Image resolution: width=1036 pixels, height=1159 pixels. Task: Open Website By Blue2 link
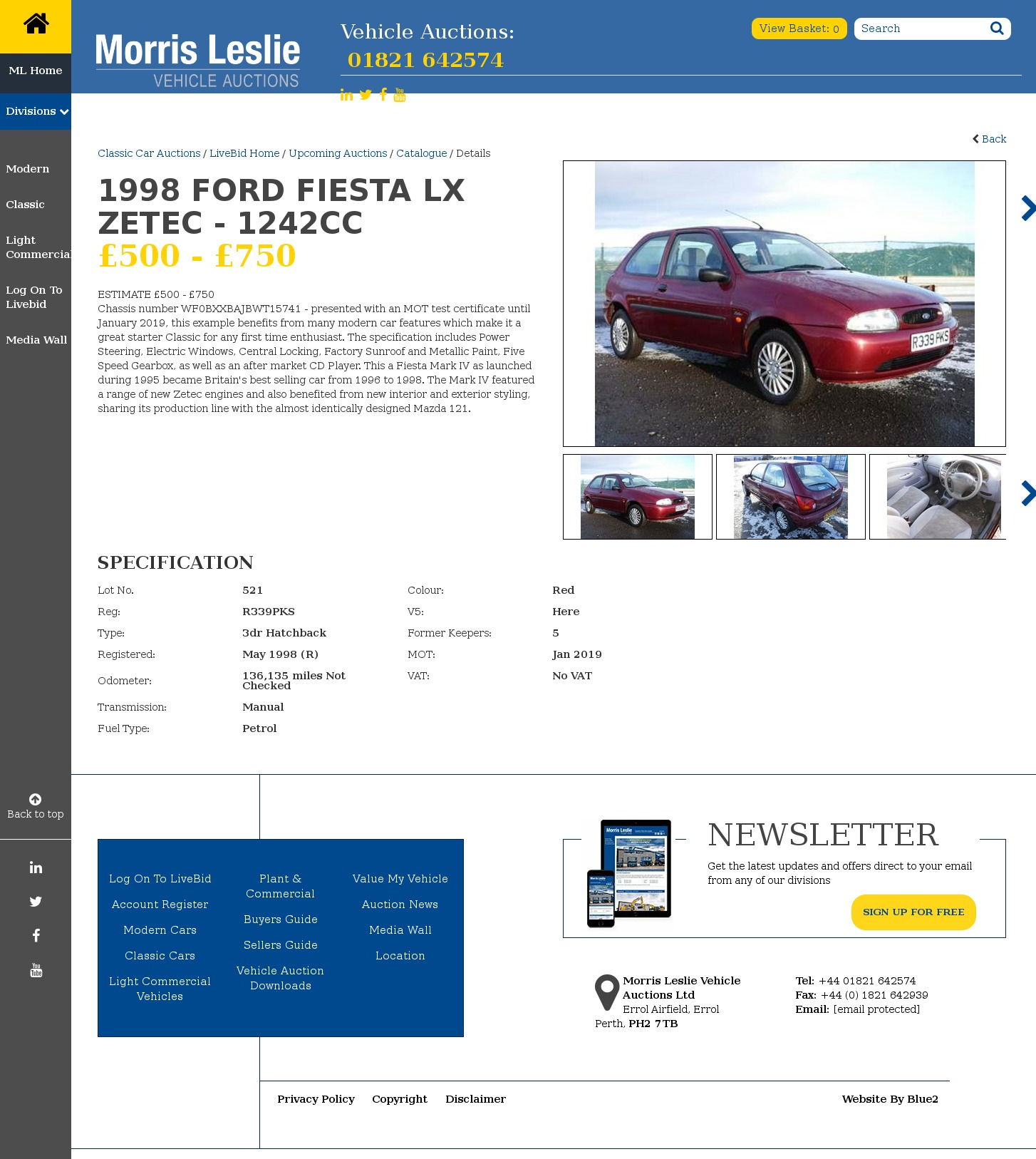[891, 1099]
